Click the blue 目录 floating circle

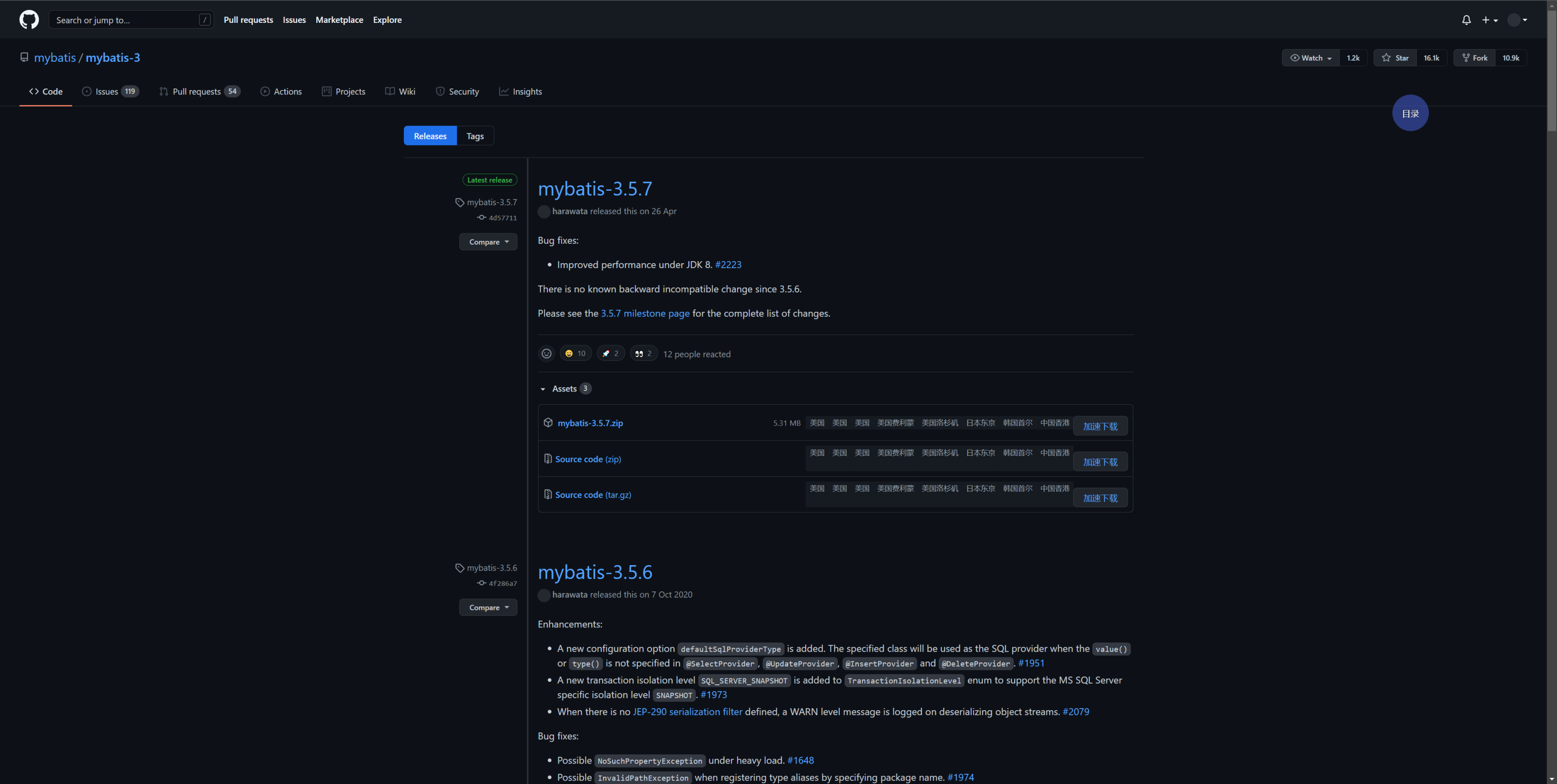coord(1410,113)
